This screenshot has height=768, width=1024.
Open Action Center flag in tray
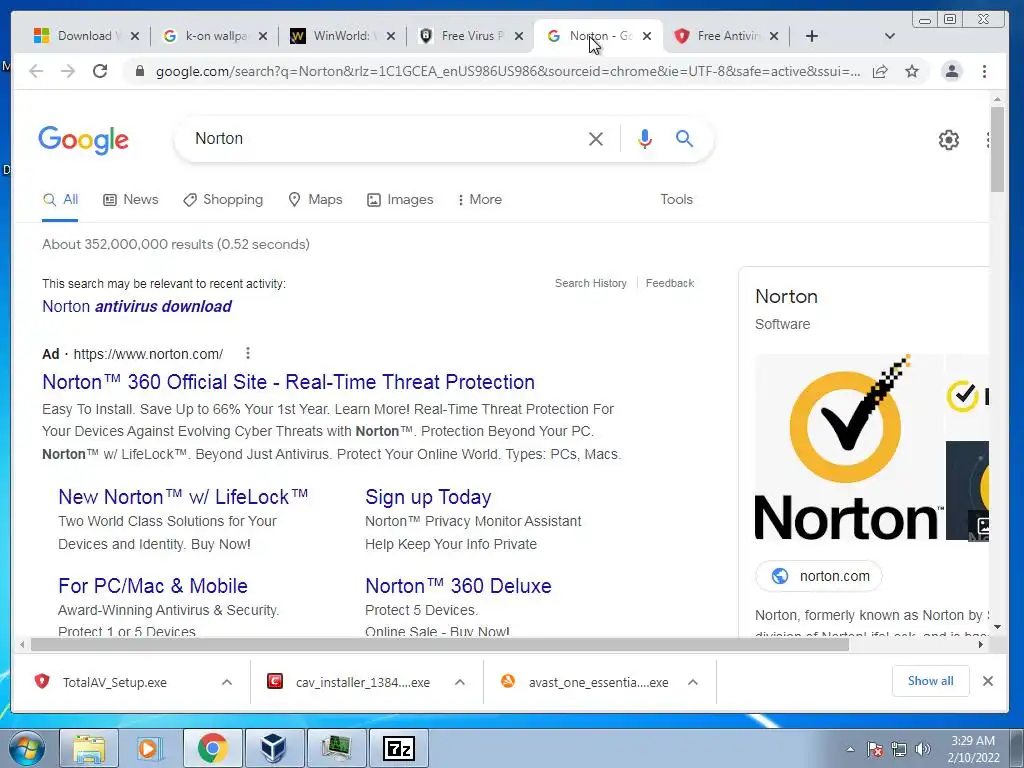tap(875, 749)
